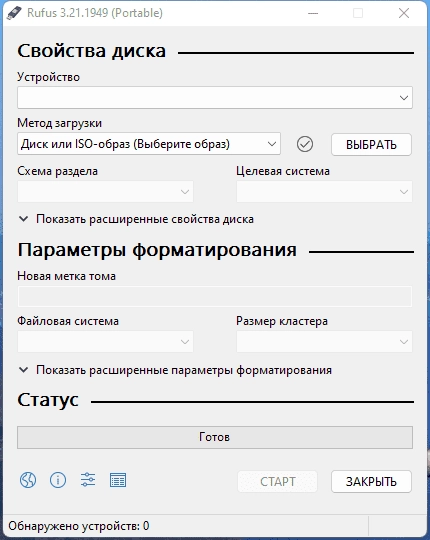Click the Rufus USB title bar icon
The height and width of the screenshot is (540, 430).
tap(14, 13)
